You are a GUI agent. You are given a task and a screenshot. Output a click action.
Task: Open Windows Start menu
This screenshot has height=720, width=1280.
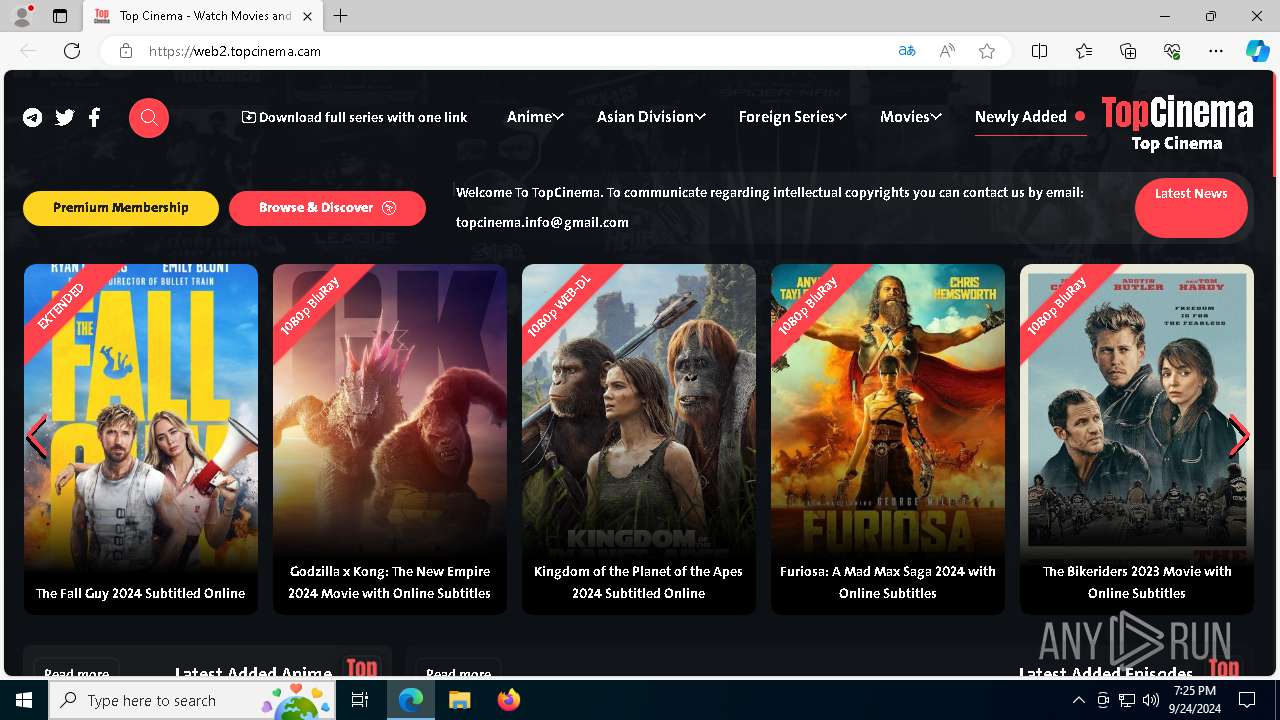(x=24, y=700)
